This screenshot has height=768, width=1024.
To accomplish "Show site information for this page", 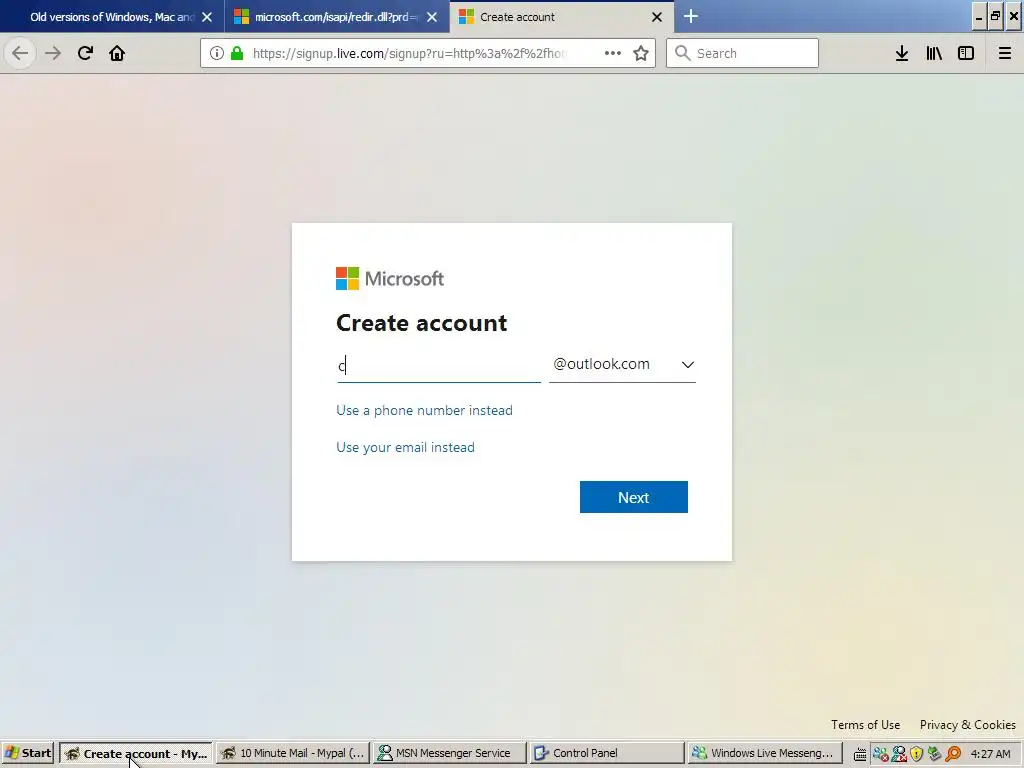I will tap(217, 53).
